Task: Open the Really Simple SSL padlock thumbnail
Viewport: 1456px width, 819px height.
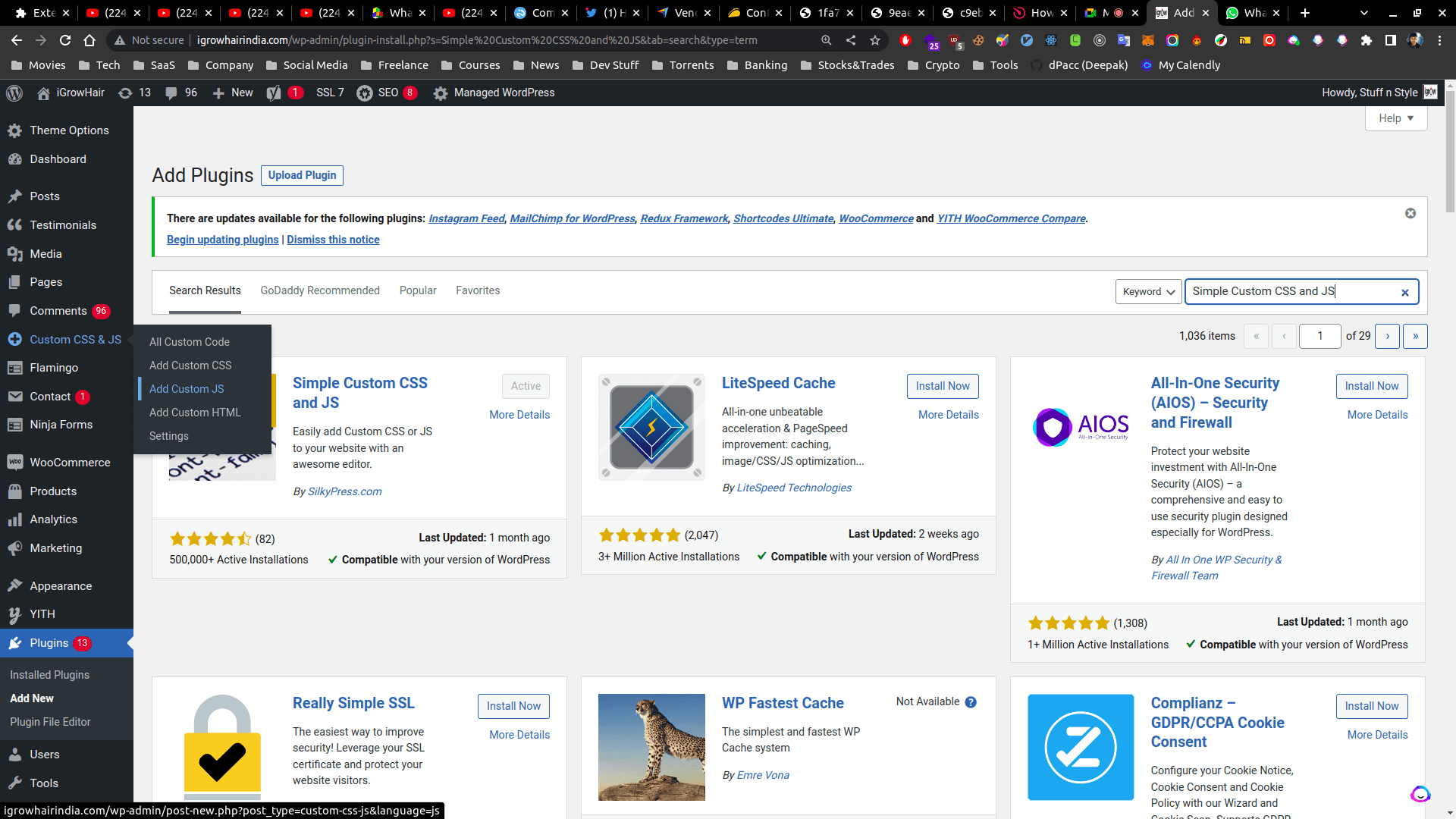Action: pos(222,747)
